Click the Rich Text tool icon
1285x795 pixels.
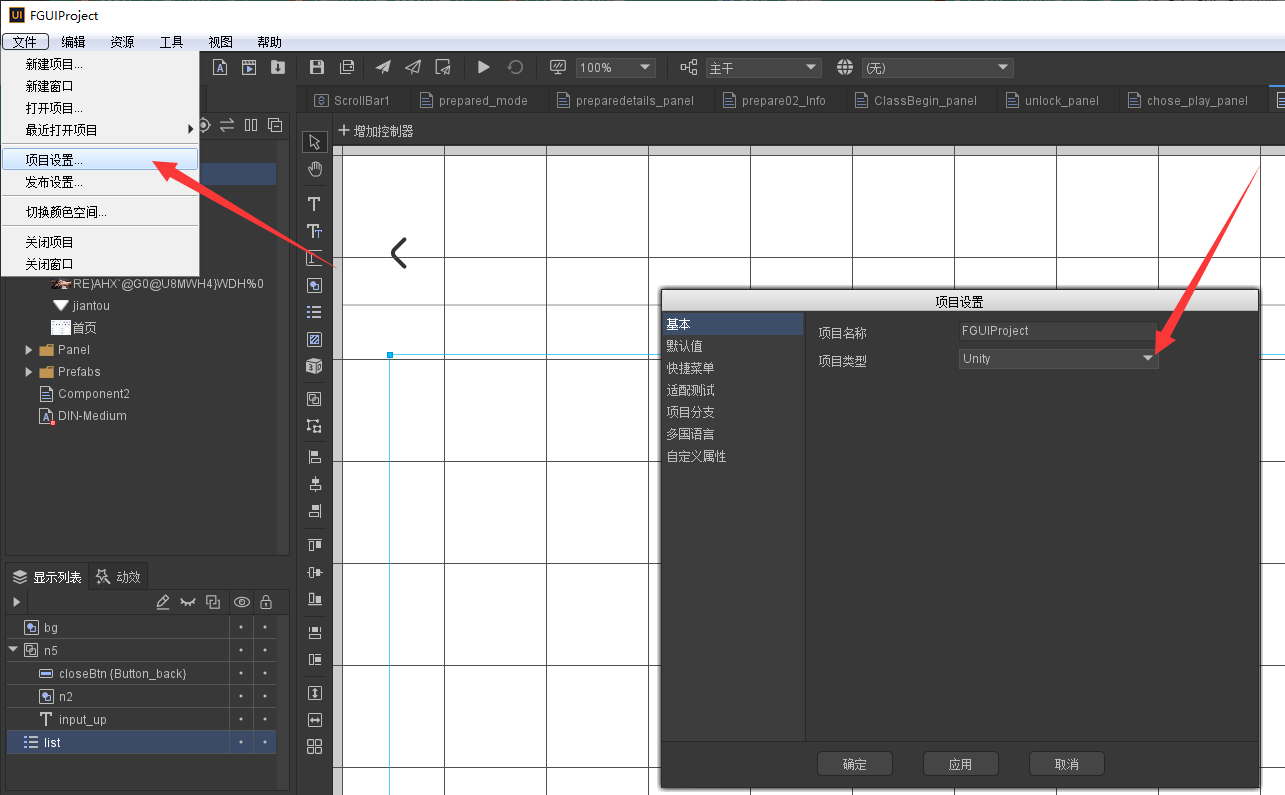coord(314,231)
